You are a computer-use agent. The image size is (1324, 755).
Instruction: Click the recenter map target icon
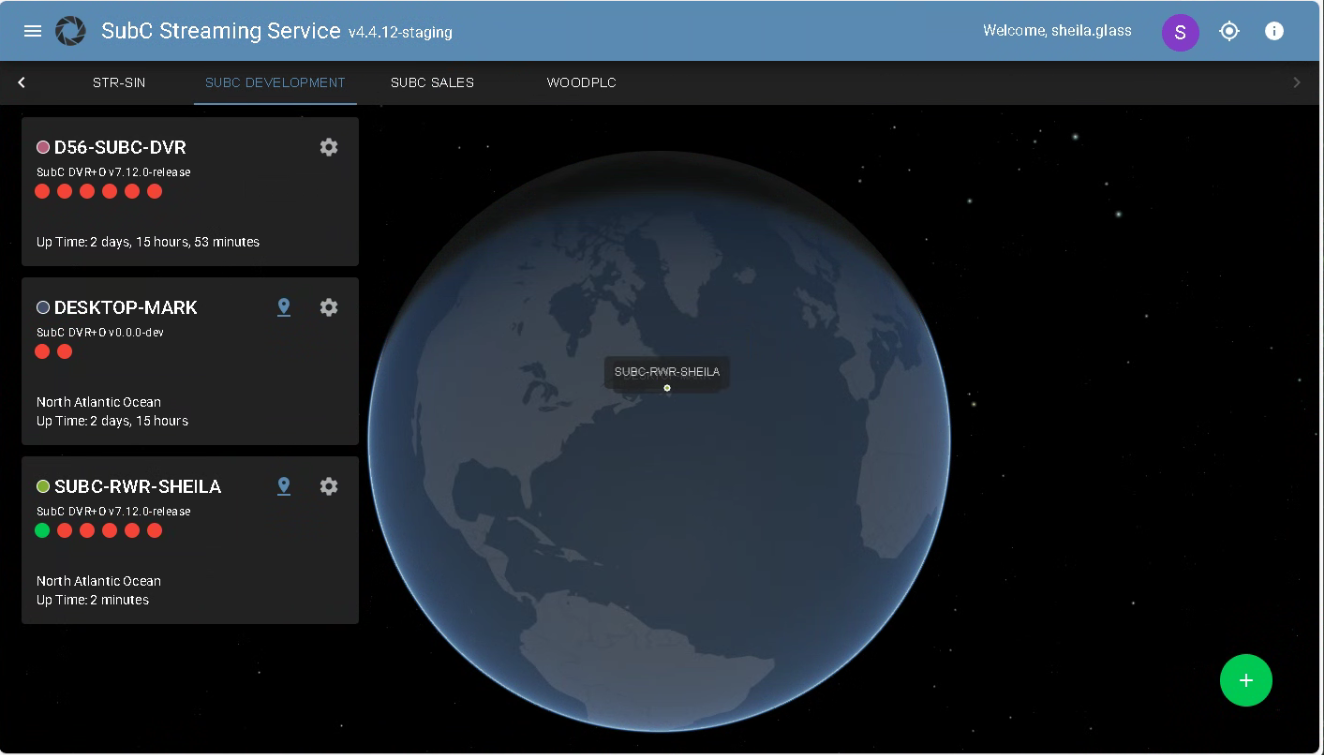(x=1229, y=31)
